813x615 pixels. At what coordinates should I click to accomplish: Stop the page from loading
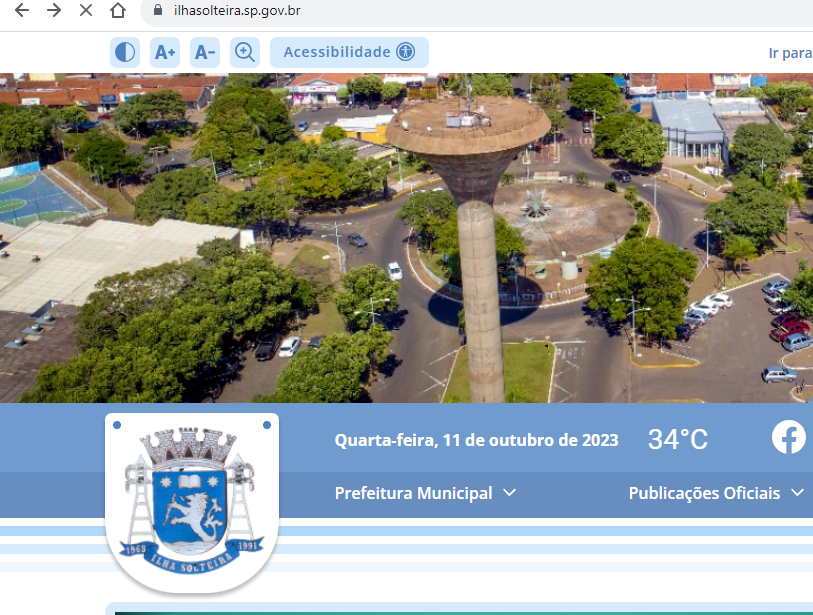[86, 11]
